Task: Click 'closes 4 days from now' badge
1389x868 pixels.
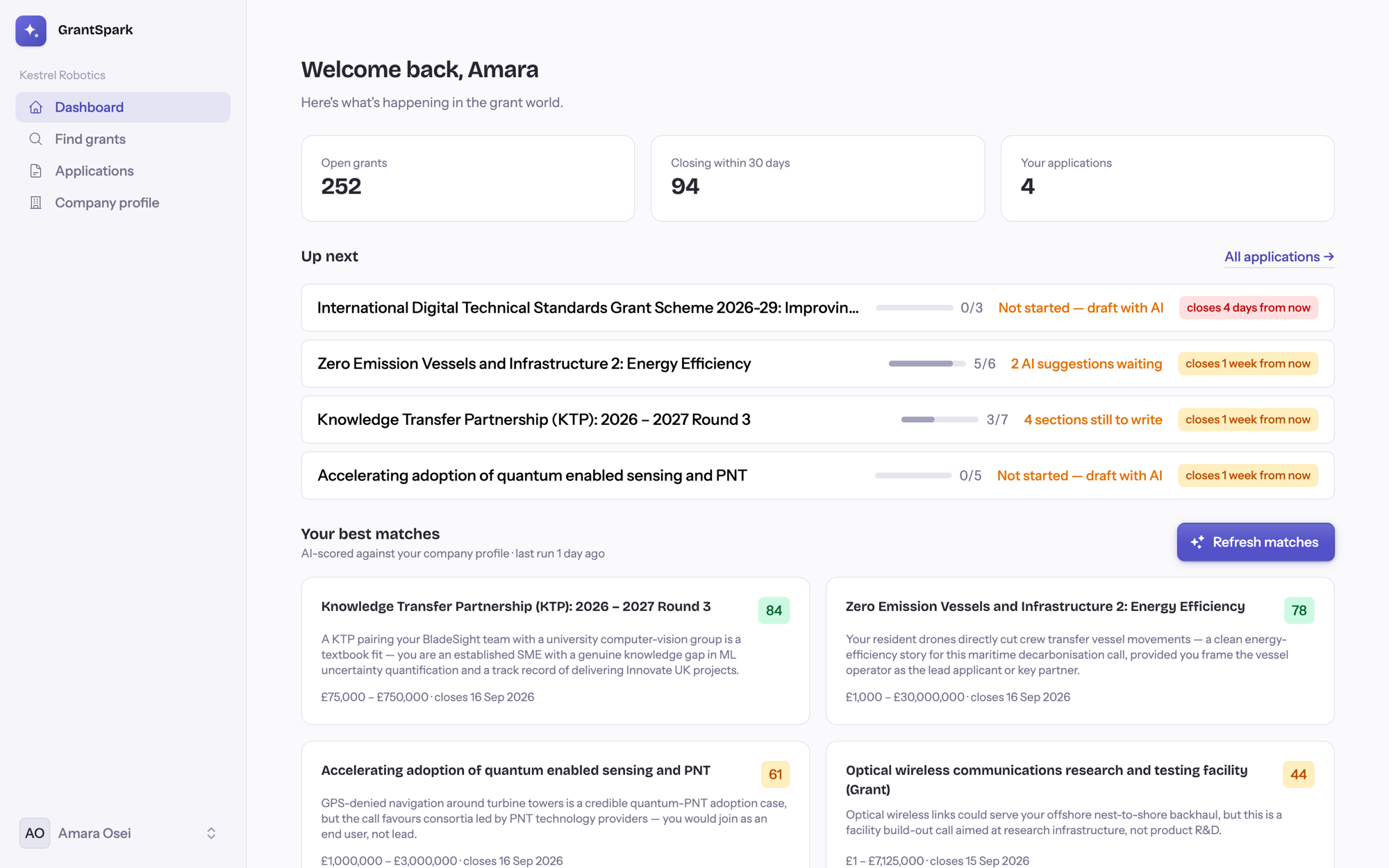Action: (x=1249, y=308)
